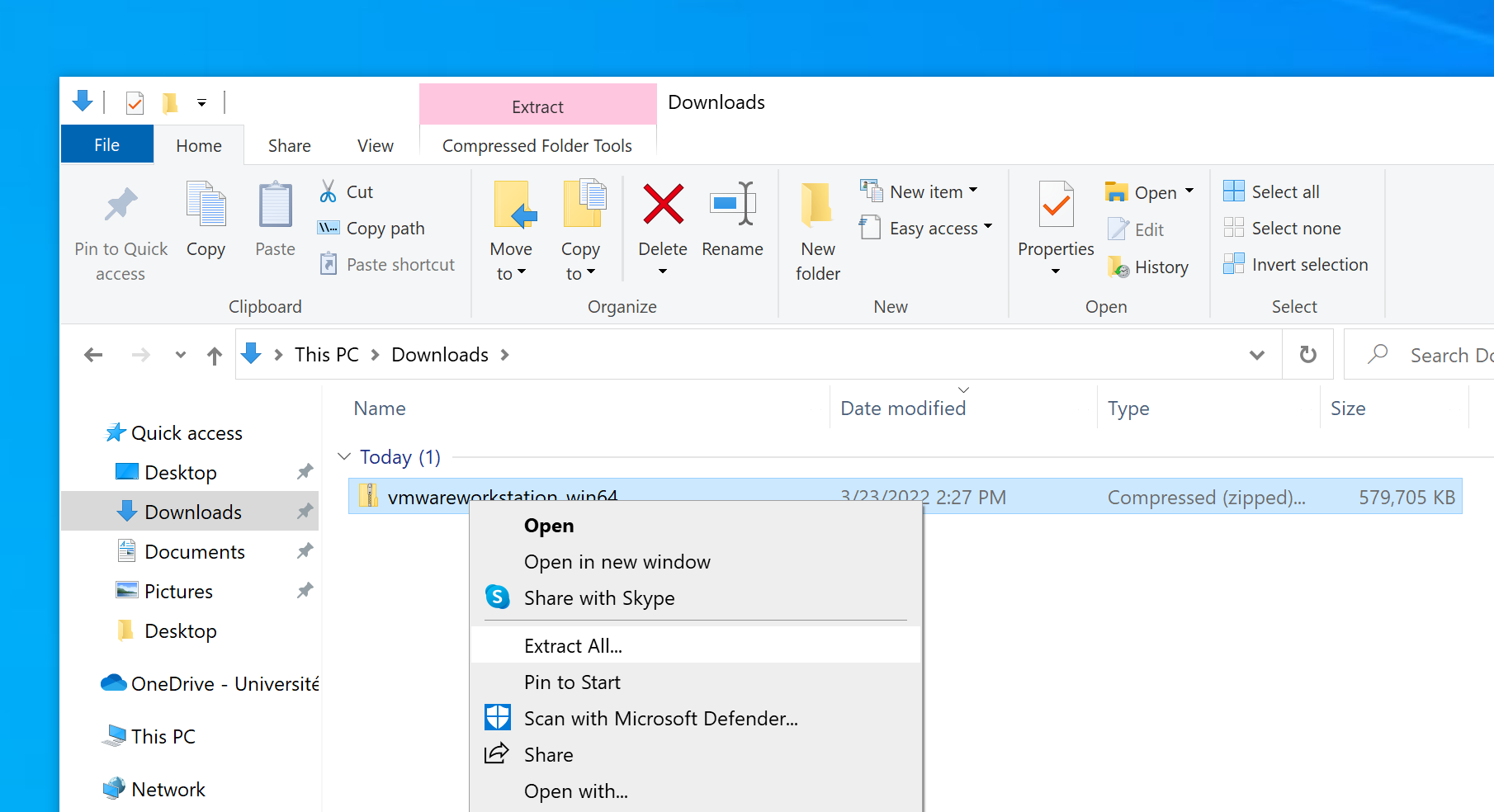This screenshot has width=1494, height=812.
Task: Collapse the Today (1) group
Action: tap(344, 456)
